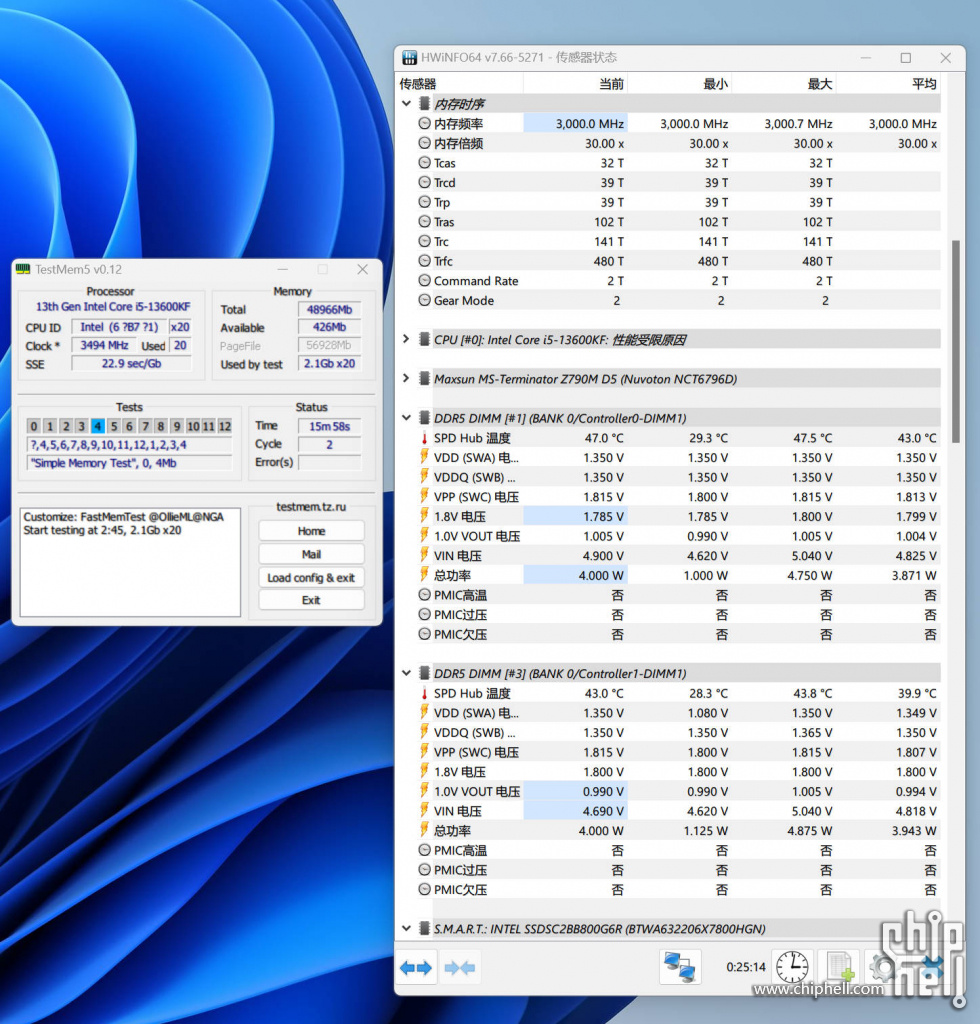Click the 平均 column header
980x1024 pixels.
click(889, 84)
